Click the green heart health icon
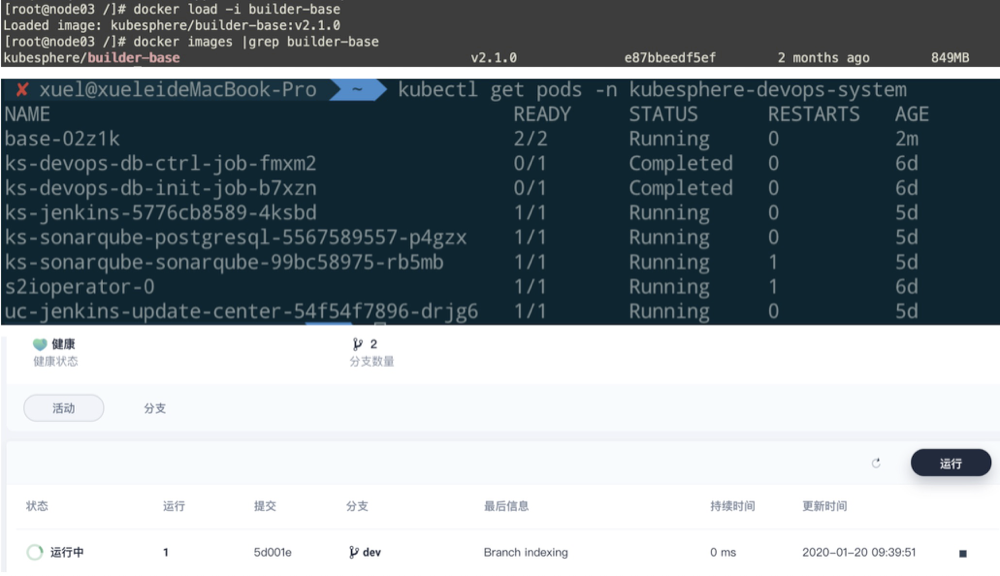 point(40,344)
